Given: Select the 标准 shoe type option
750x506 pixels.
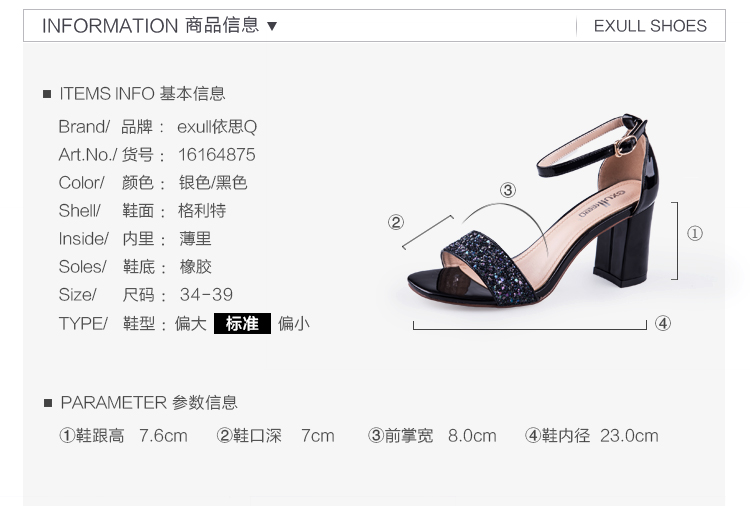Looking at the screenshot, I should pos(242,323).
